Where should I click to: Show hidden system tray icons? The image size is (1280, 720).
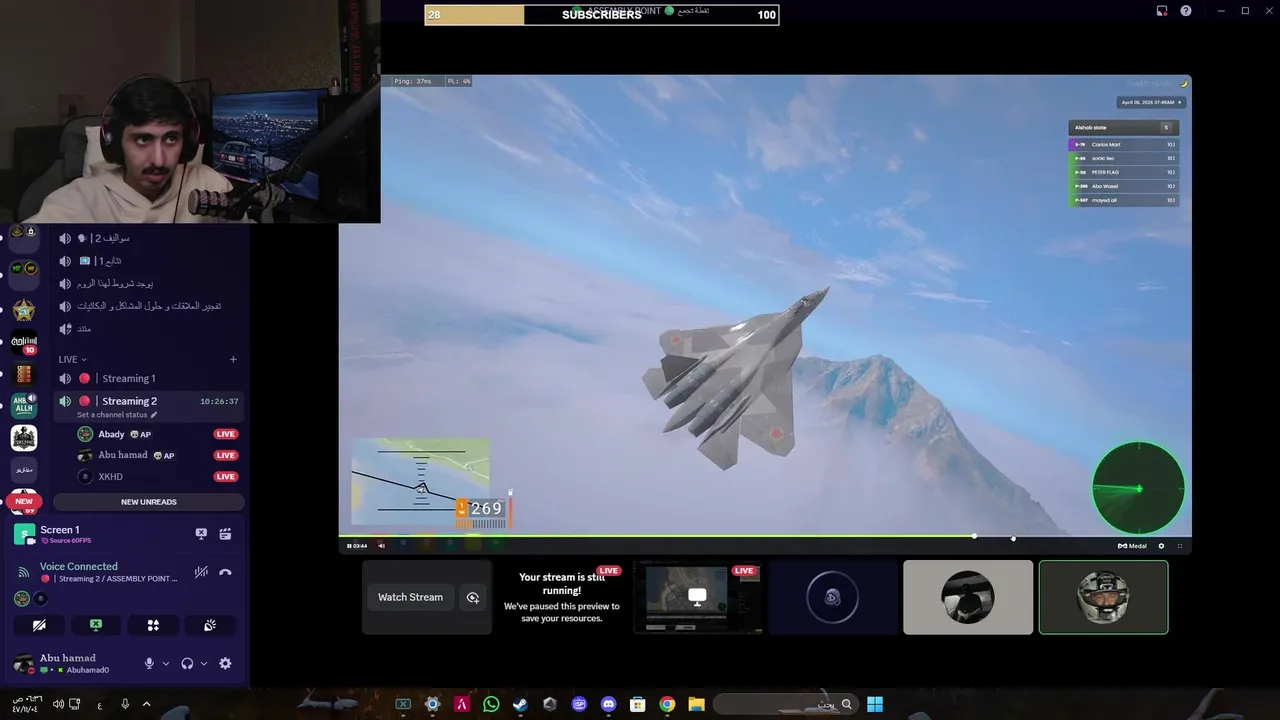[x=146, y=704]
